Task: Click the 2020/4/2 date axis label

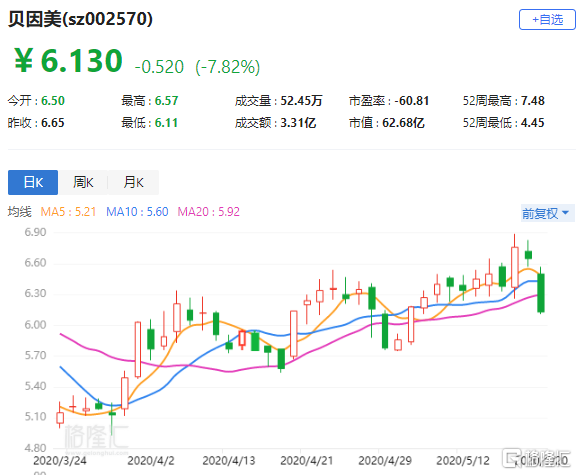Action: [x=151, y=461]
